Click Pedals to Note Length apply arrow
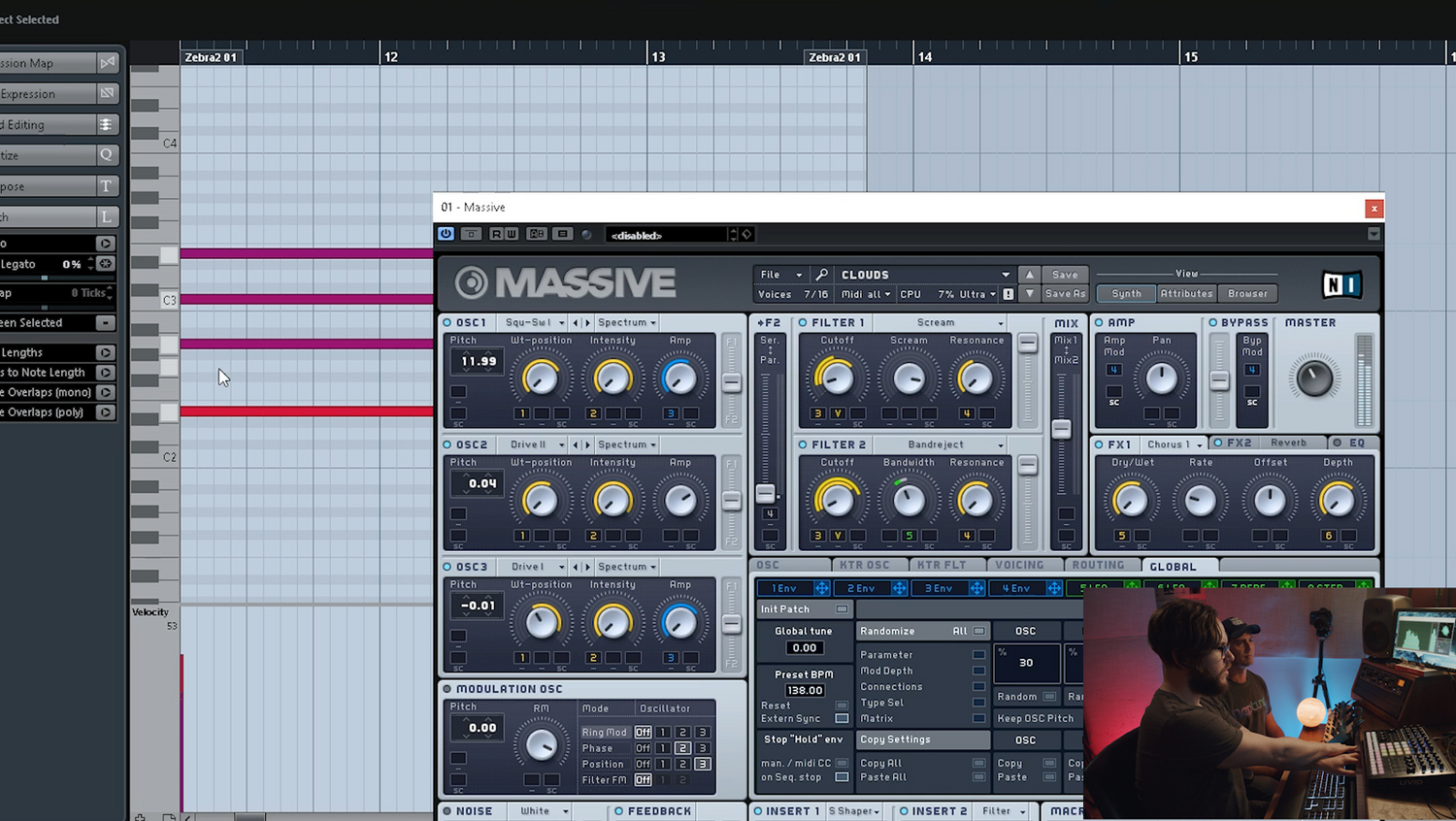The height and width of the screenshot is (821, 1456). tap(106, 373)
